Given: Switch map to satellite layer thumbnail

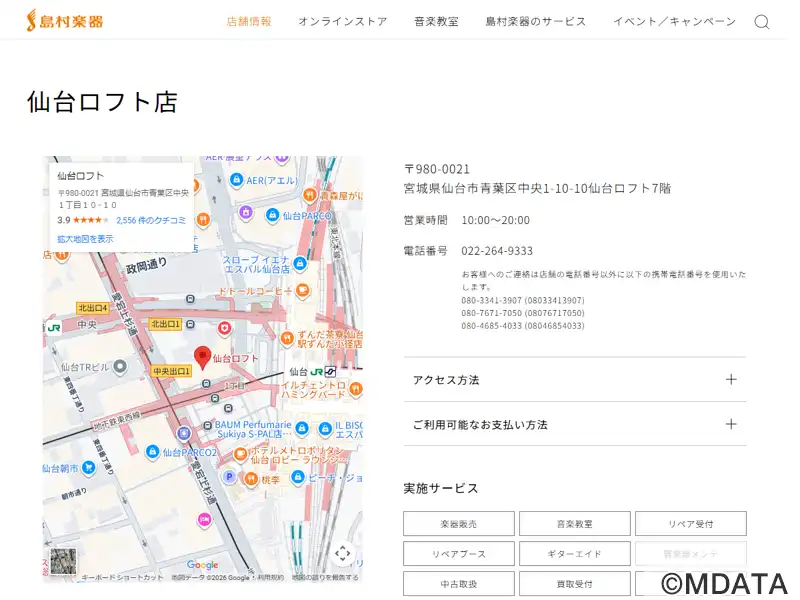Looking at the screenshot, I should (64, 561).
